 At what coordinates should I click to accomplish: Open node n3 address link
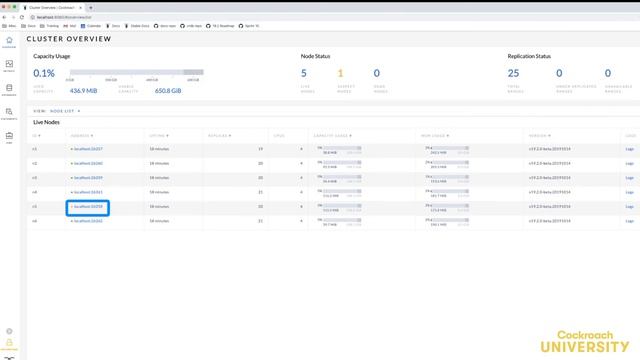[x=88, y=178]
